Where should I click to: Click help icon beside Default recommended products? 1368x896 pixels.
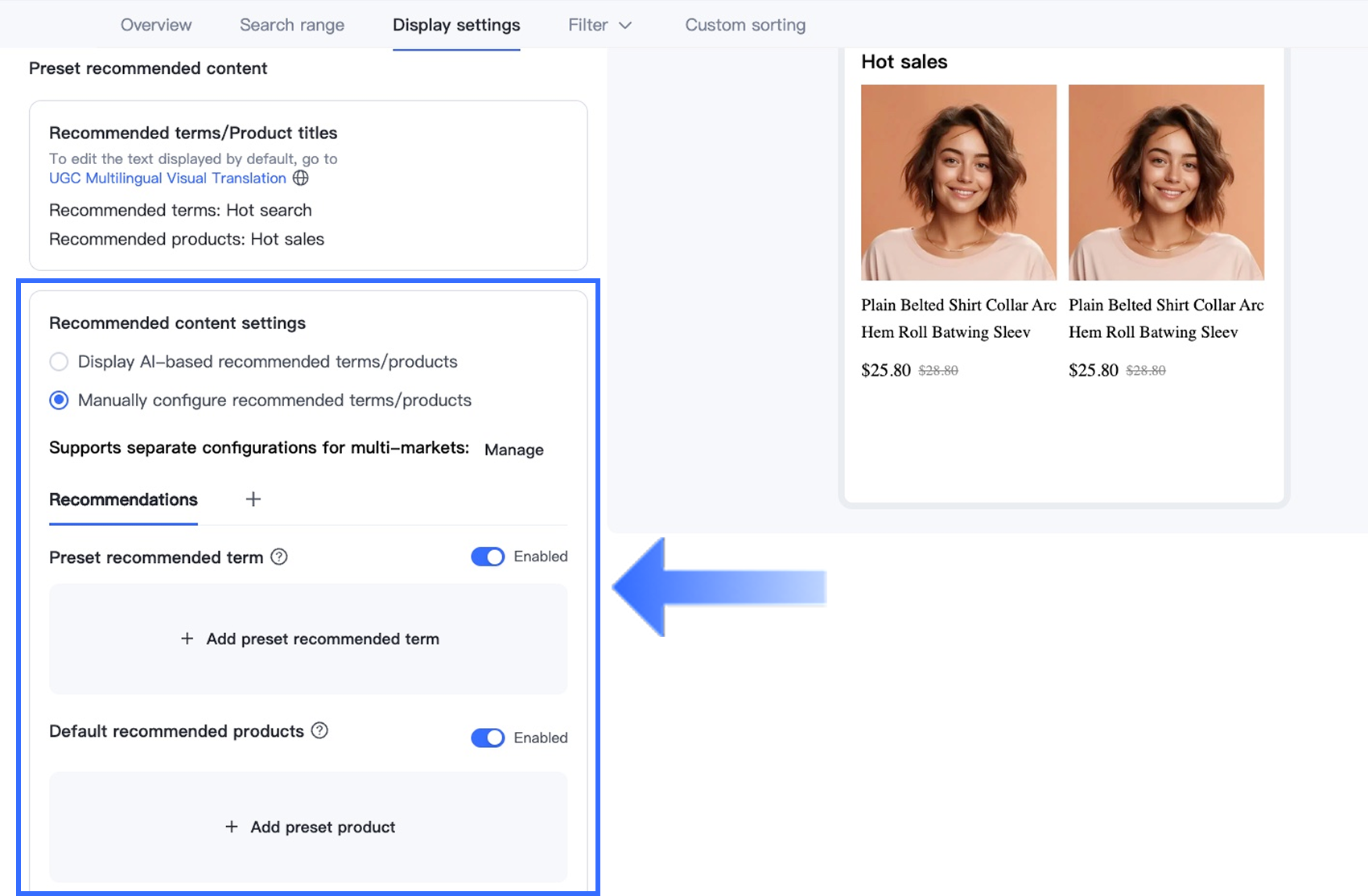pos(319,730)
